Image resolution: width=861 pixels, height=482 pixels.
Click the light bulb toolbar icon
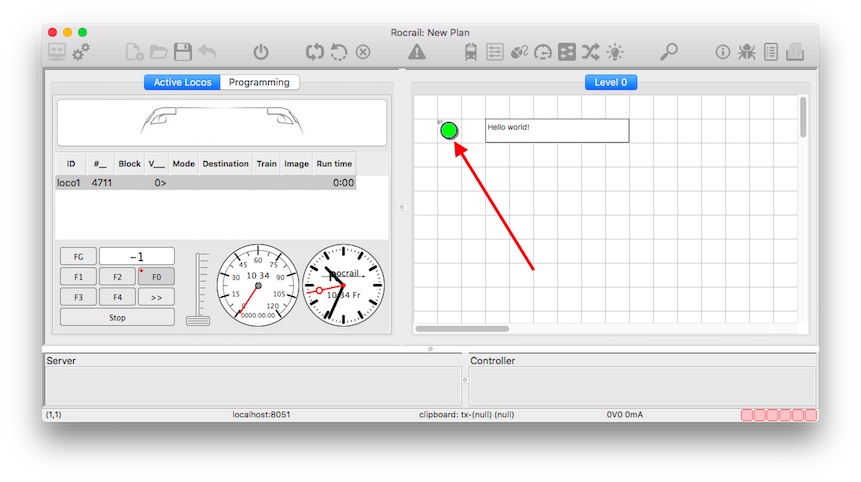[614, 52]
